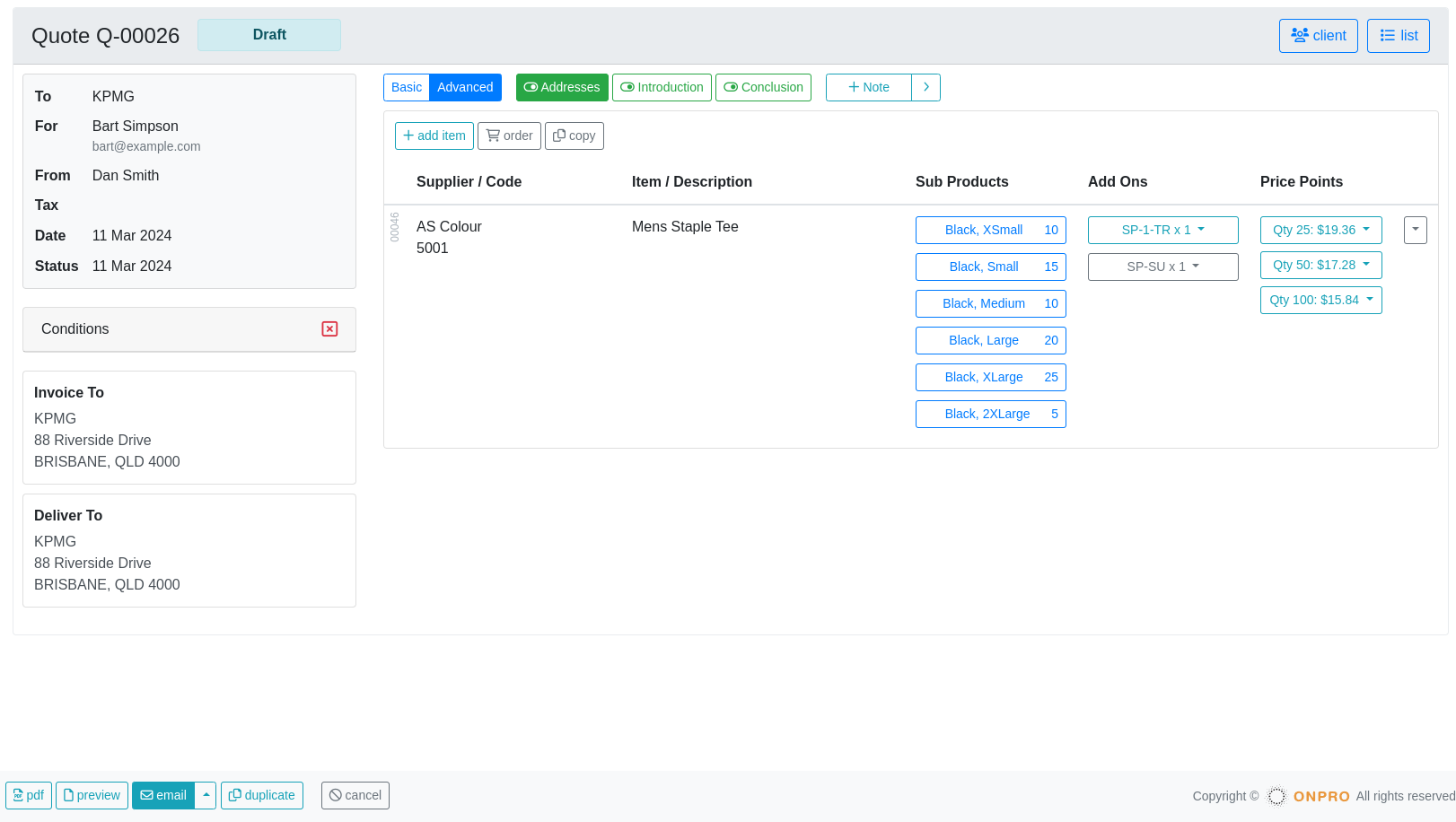Download the quote as pdf
Image resolution: width=1456 pixels, height=822 pixels.
click(x=29, y=795)
